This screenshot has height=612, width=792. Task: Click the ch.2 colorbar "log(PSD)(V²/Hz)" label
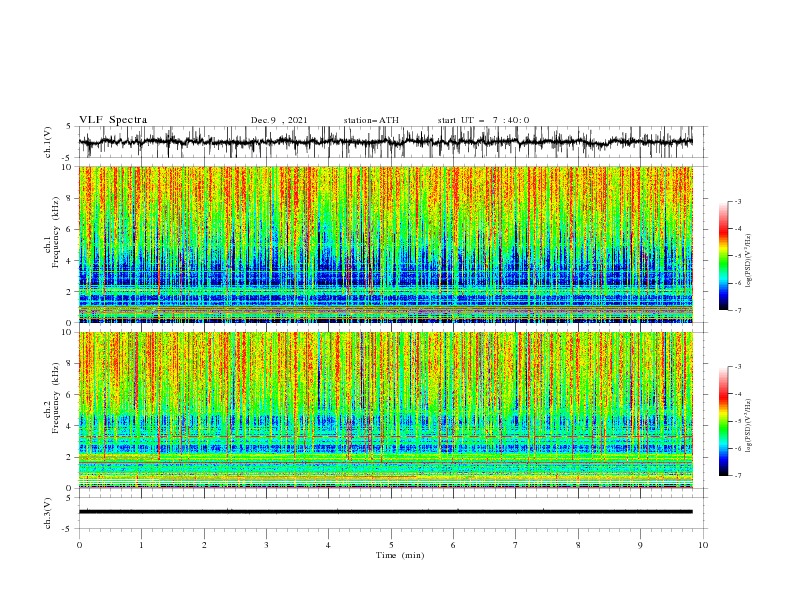[748, 425]
